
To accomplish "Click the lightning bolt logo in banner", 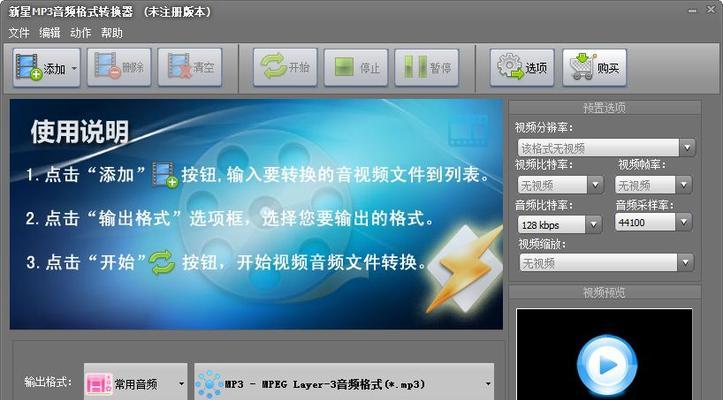I will [x=464, y=269].
